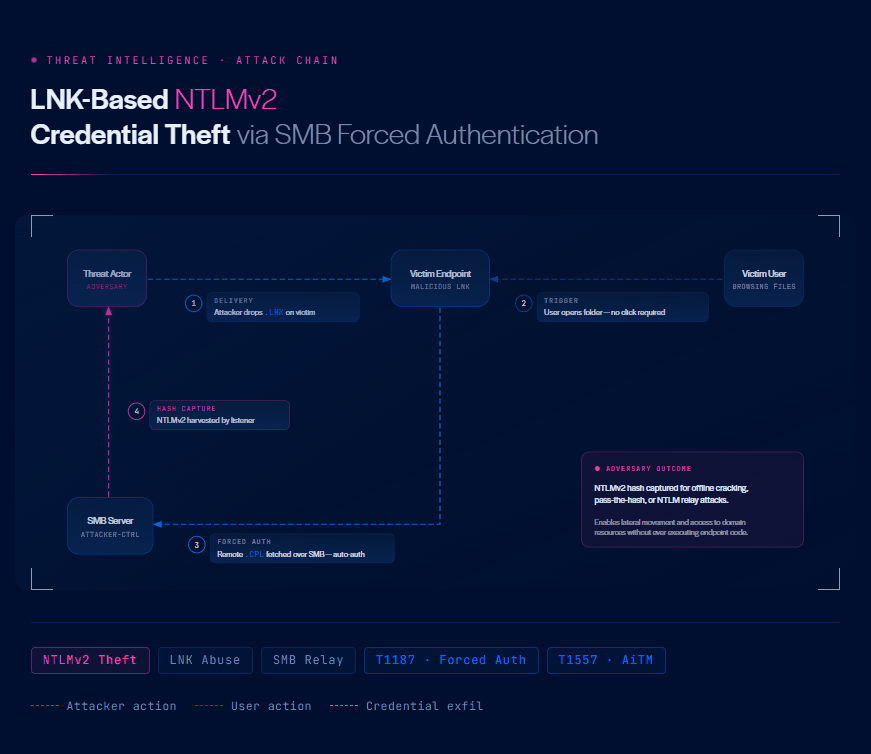Click the Forced Auth description label
The image size is (871, 754).
(302, 548)
